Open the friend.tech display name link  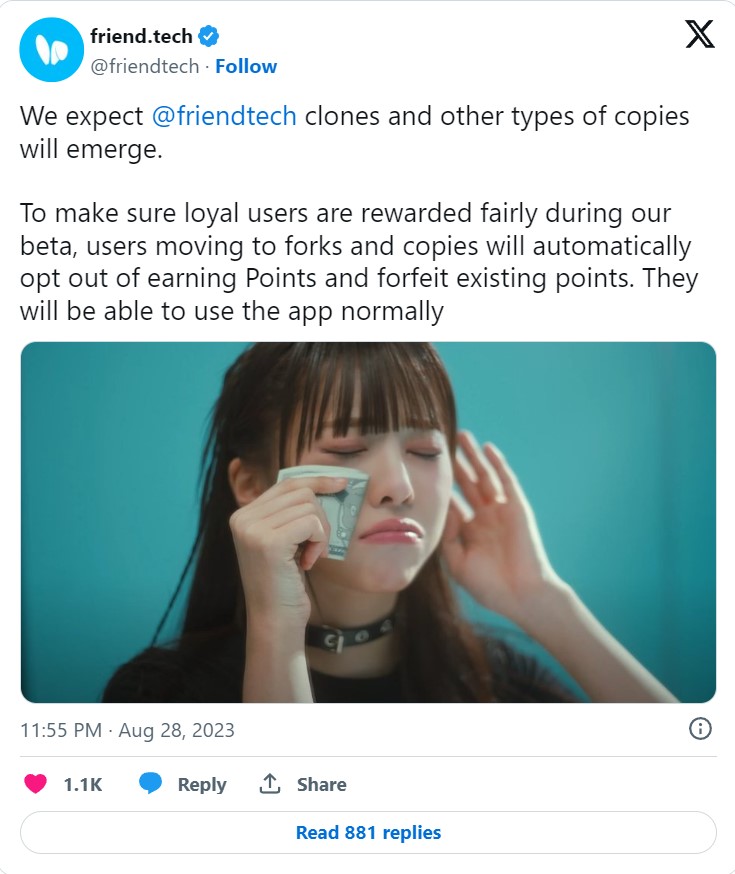[141, 37]
